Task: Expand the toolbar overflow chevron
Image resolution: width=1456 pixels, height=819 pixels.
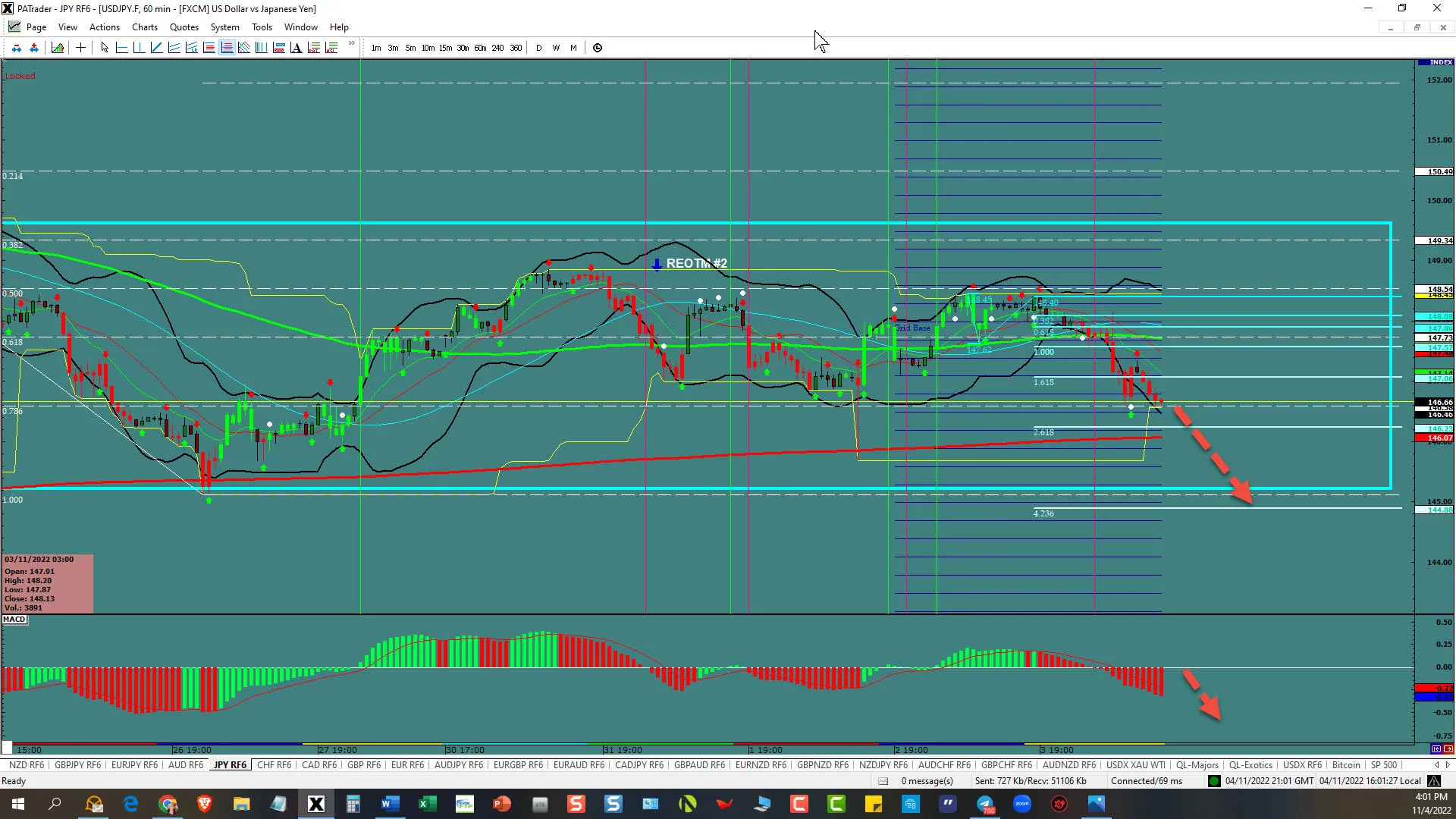Action: tap(351, 44)
